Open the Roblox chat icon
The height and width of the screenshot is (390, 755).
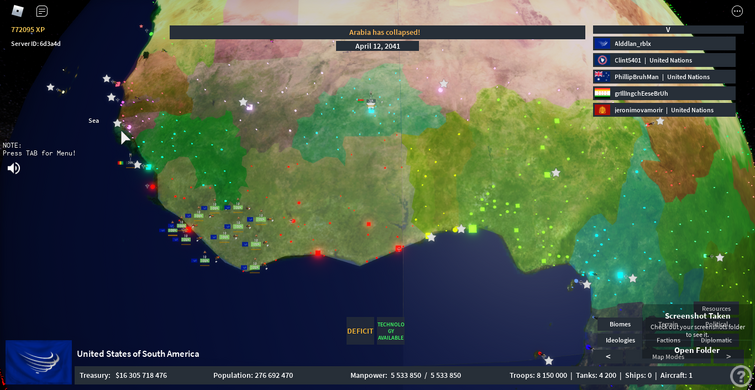42,11
